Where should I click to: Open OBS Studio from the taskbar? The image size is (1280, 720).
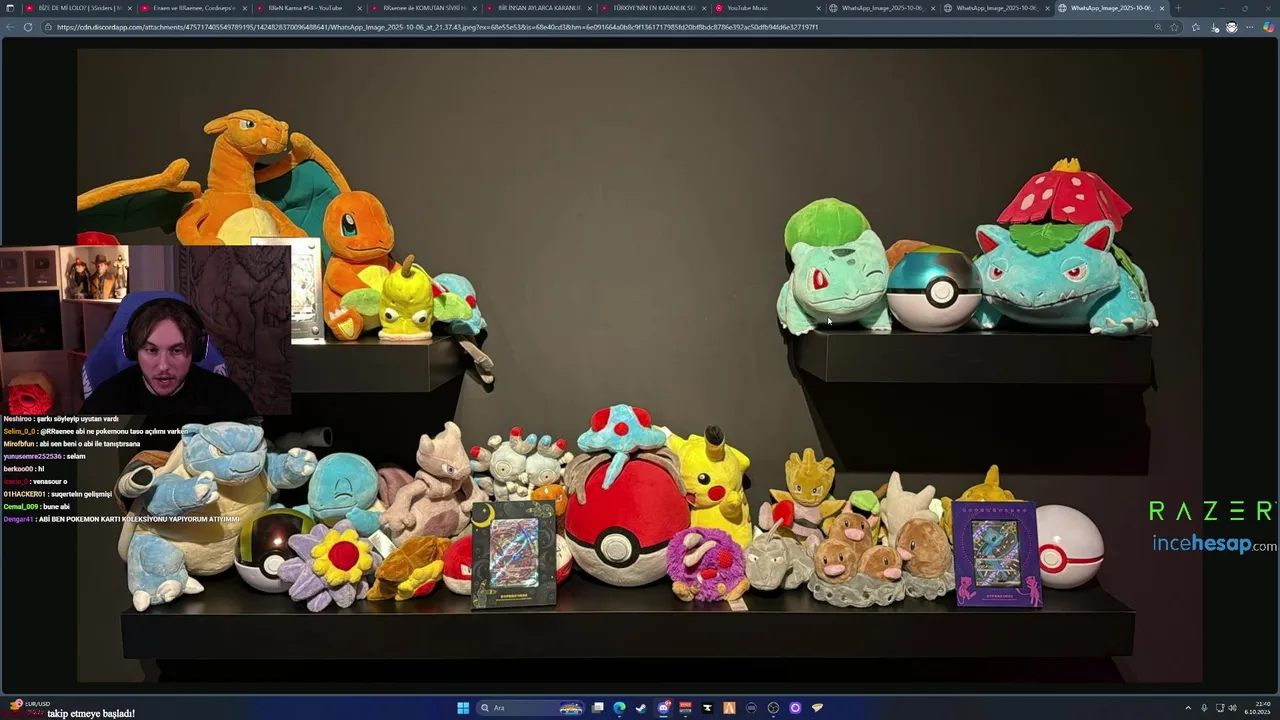[773, 708]
